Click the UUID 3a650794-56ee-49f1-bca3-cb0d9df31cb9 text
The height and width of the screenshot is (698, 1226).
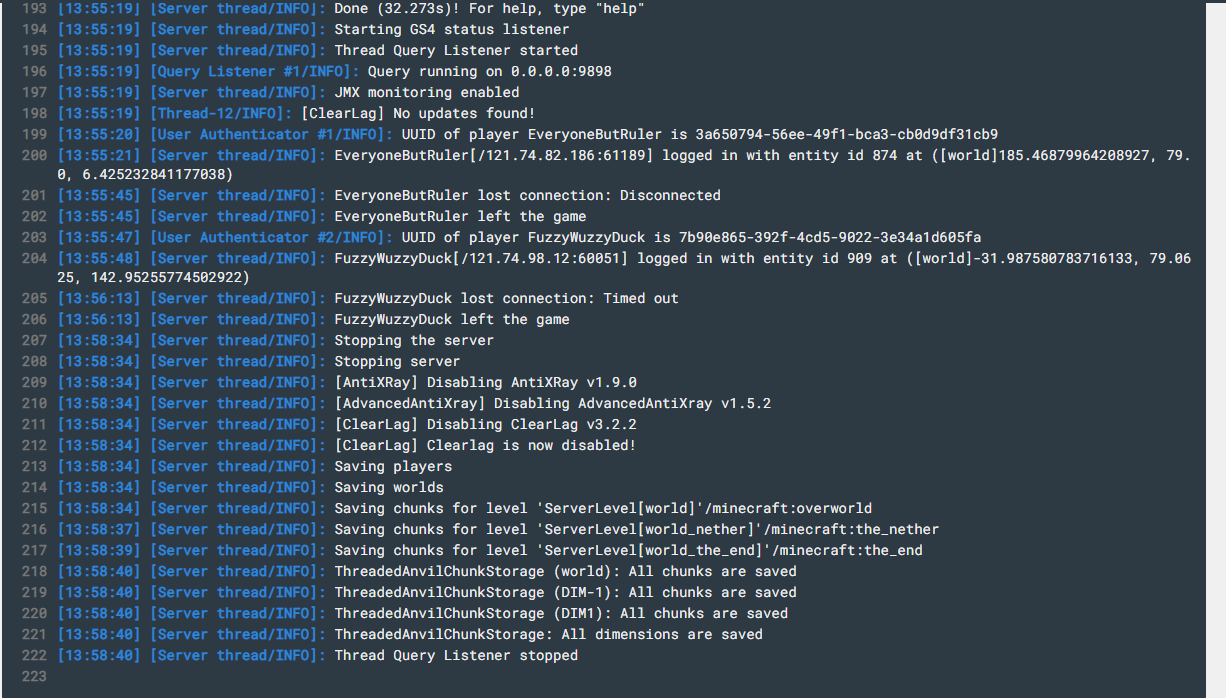point(846,134)
